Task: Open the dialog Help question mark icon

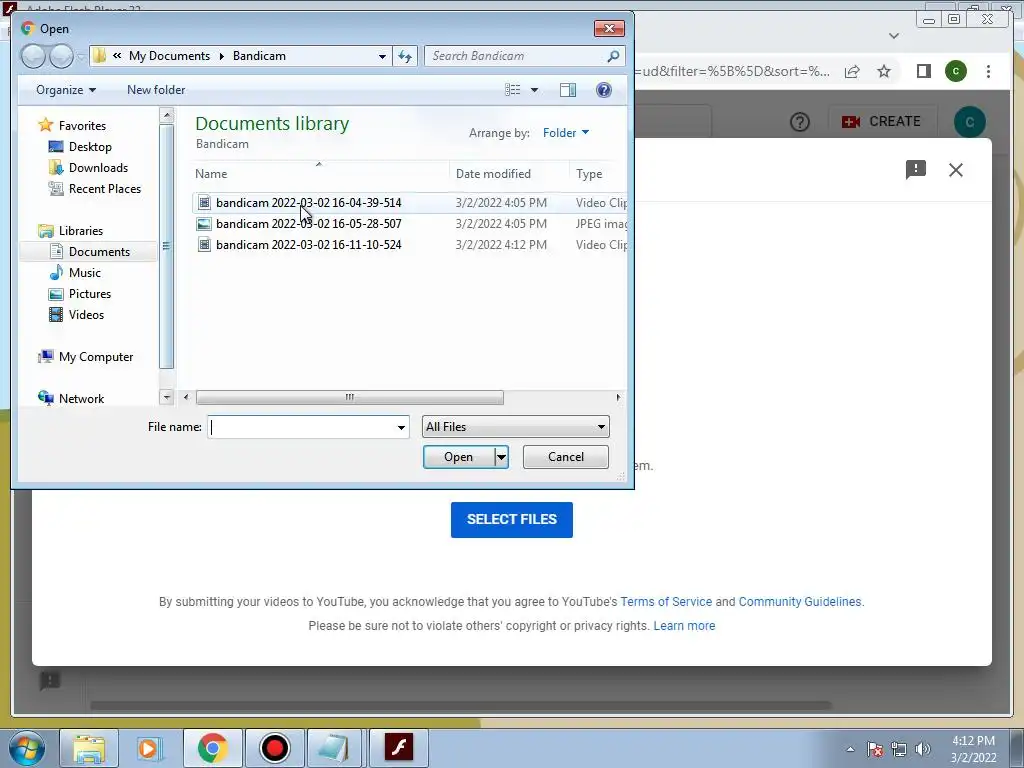Action: (x=604, y=90)
